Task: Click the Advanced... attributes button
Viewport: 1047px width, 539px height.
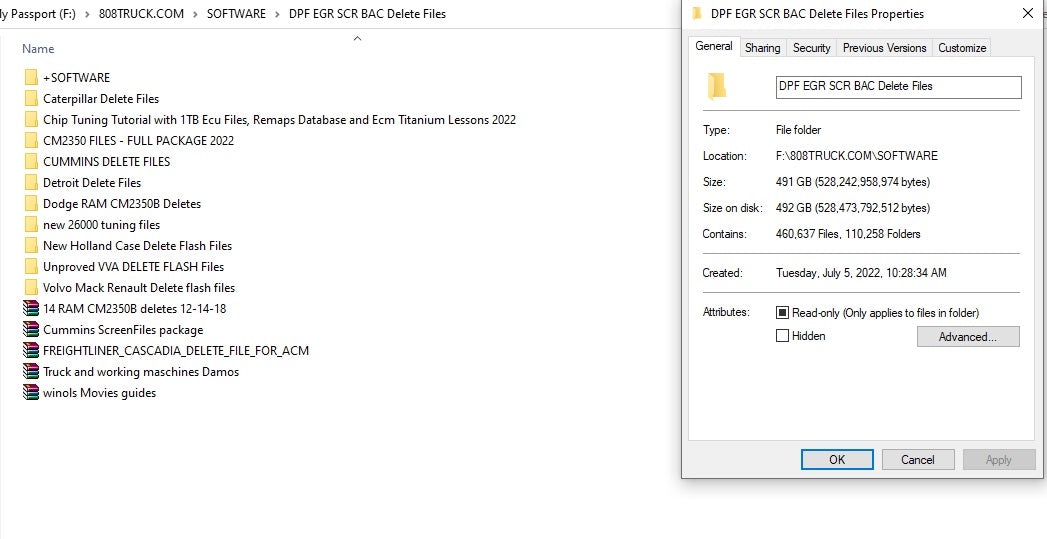Action: click(967, 337)
